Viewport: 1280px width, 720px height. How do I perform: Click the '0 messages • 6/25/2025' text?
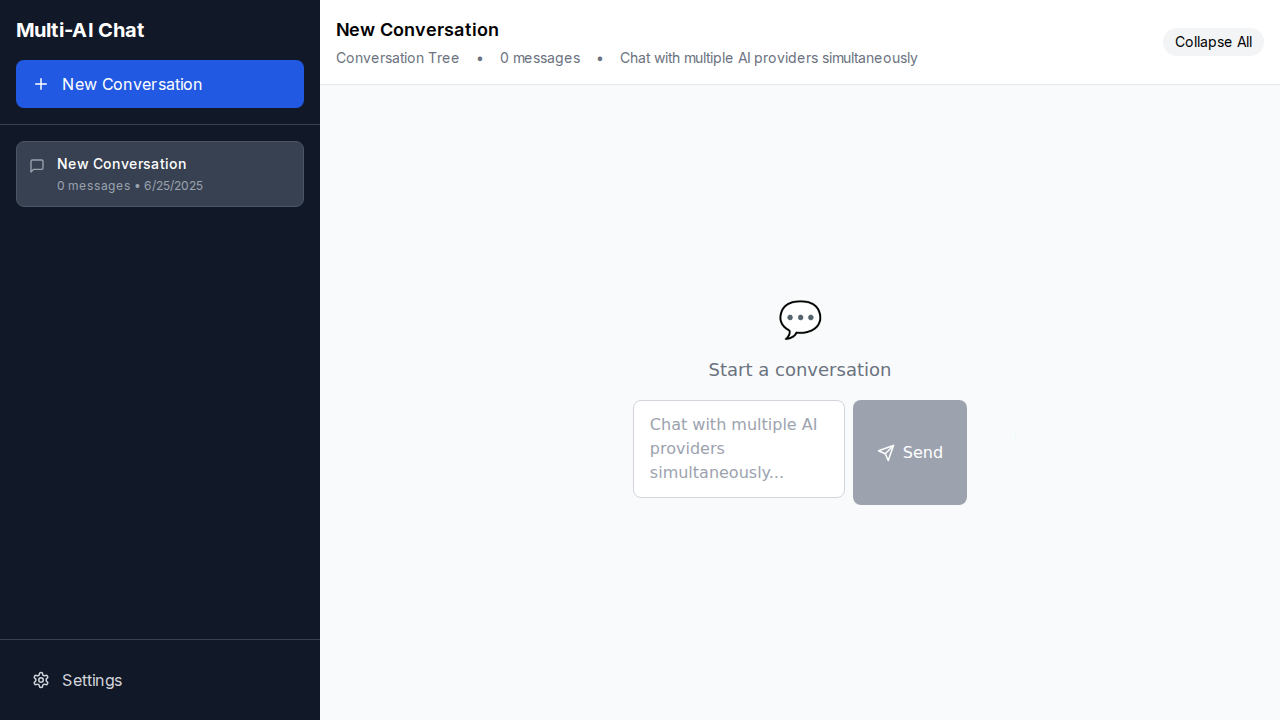tap(130, 186)
